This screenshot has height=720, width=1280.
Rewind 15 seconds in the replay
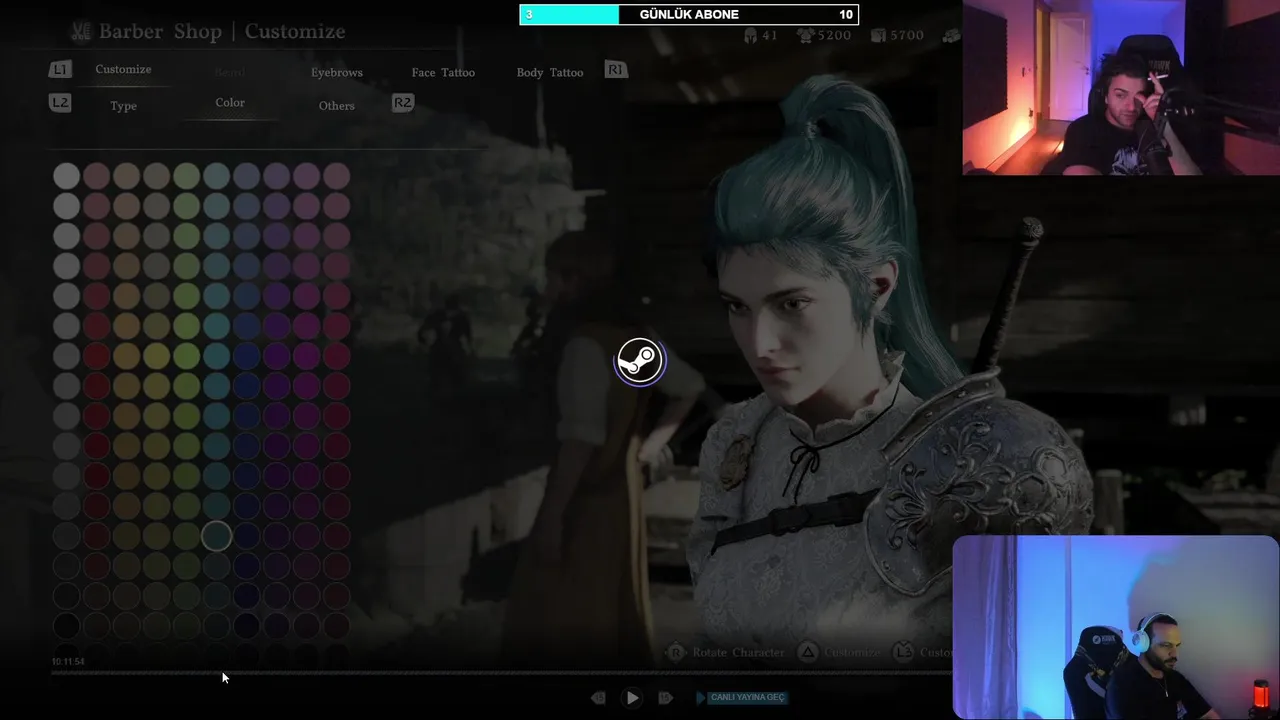[x=598, y=698]
